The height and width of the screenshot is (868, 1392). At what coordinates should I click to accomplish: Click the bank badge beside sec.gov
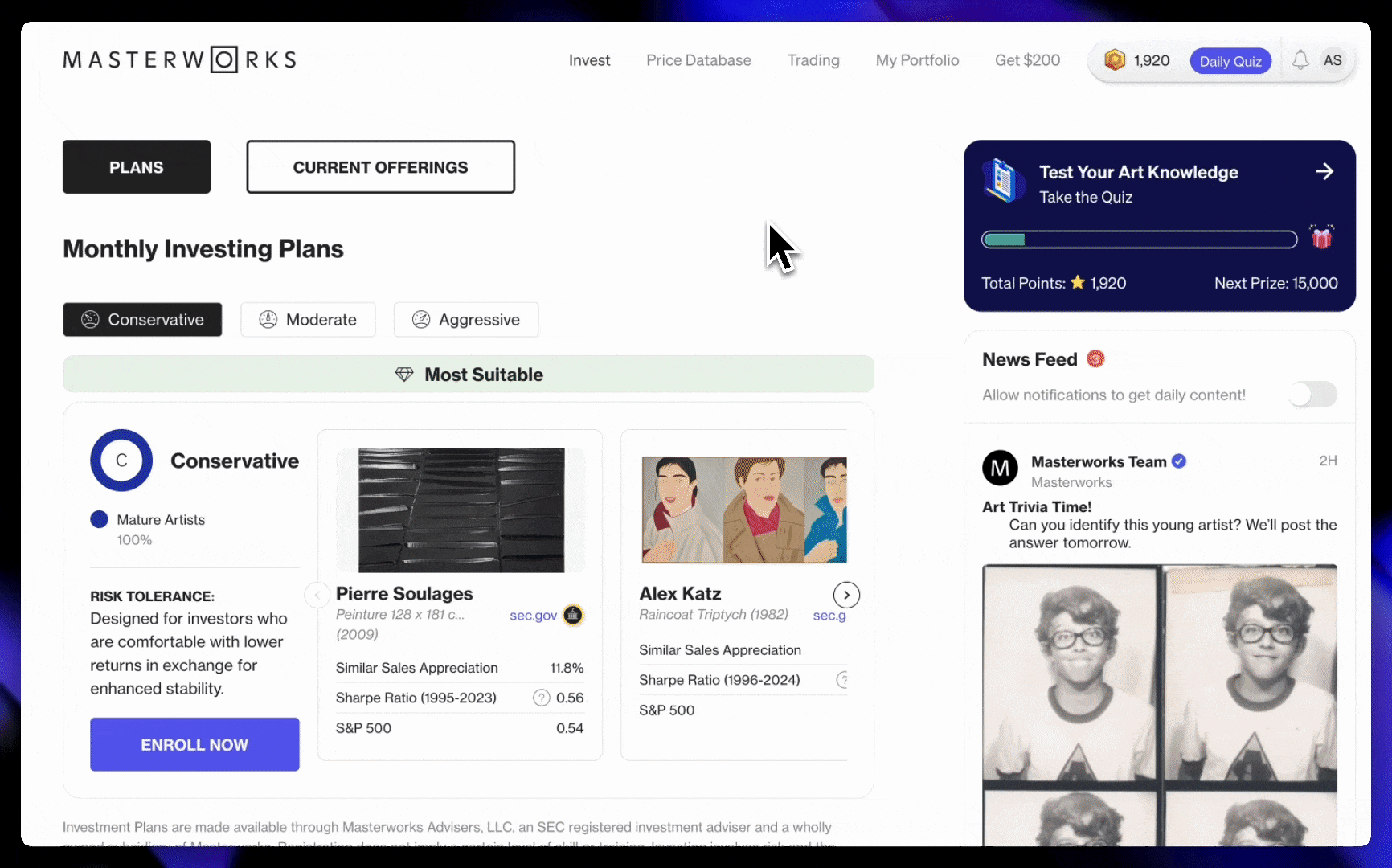point(573,615)
